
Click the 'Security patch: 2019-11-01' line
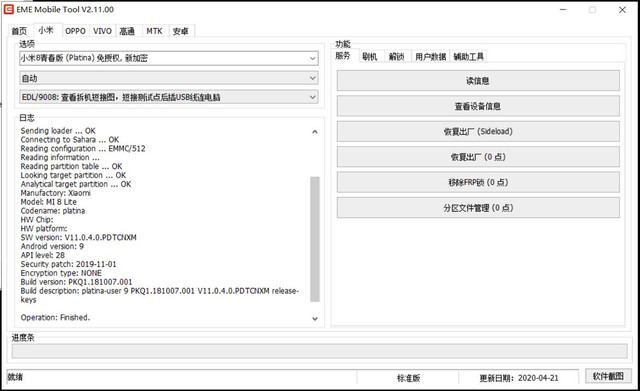coord(69,264)
